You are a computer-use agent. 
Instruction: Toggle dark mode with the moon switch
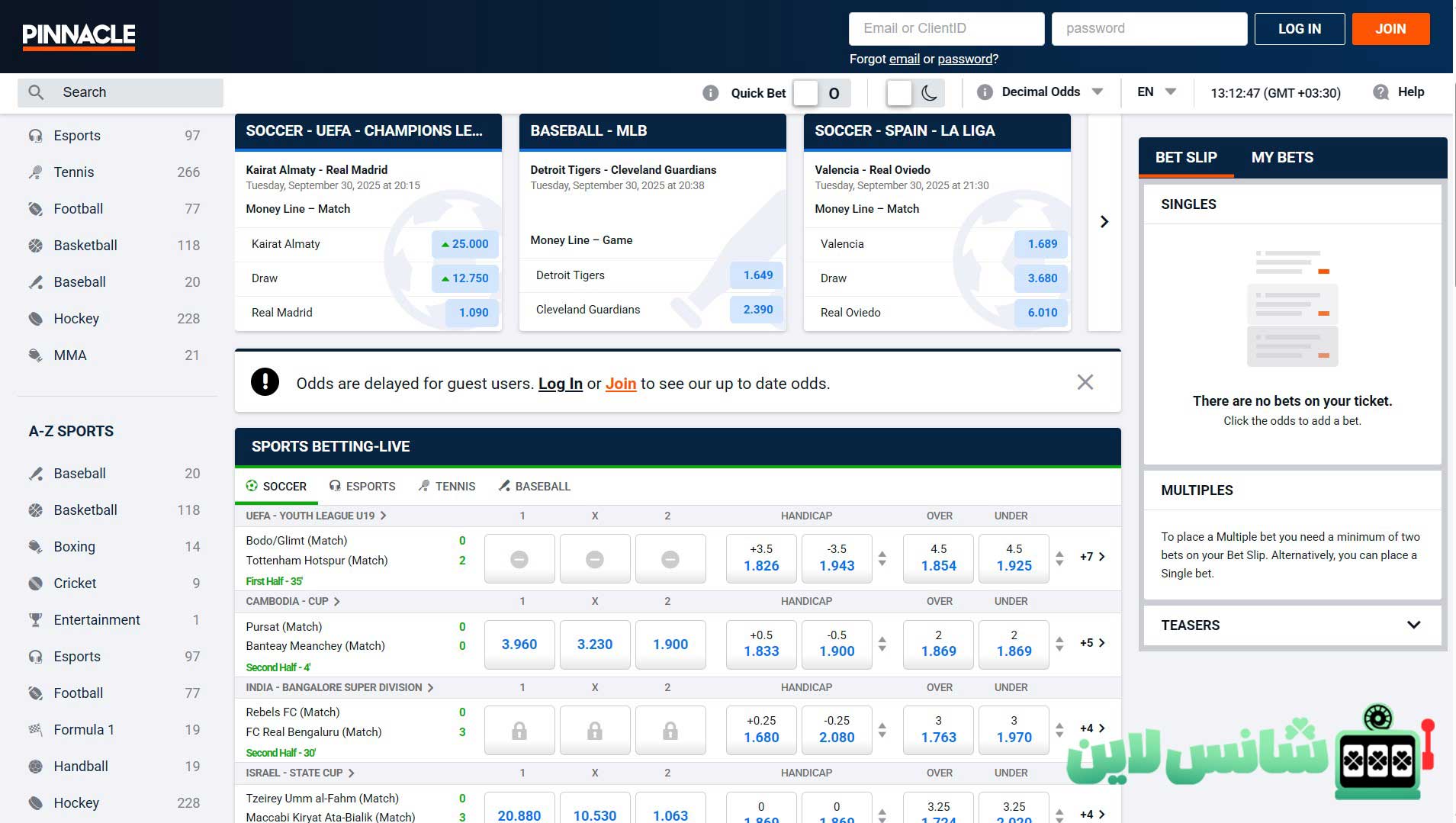pos(914,93)
